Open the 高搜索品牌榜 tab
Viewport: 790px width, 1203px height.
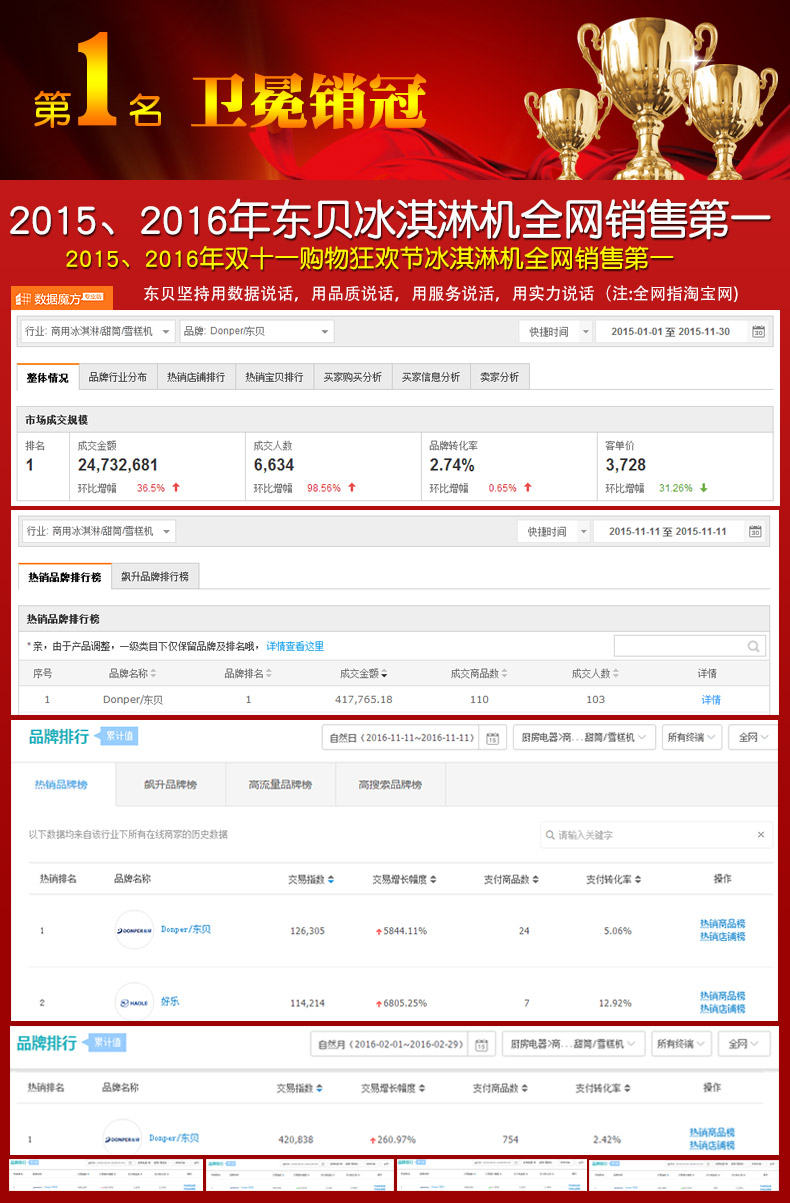coord(390,785)
